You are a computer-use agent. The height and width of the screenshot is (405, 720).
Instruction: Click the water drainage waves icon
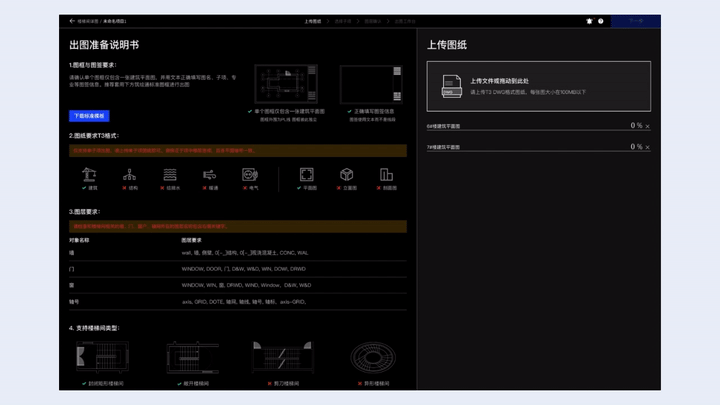pos(170,174)
